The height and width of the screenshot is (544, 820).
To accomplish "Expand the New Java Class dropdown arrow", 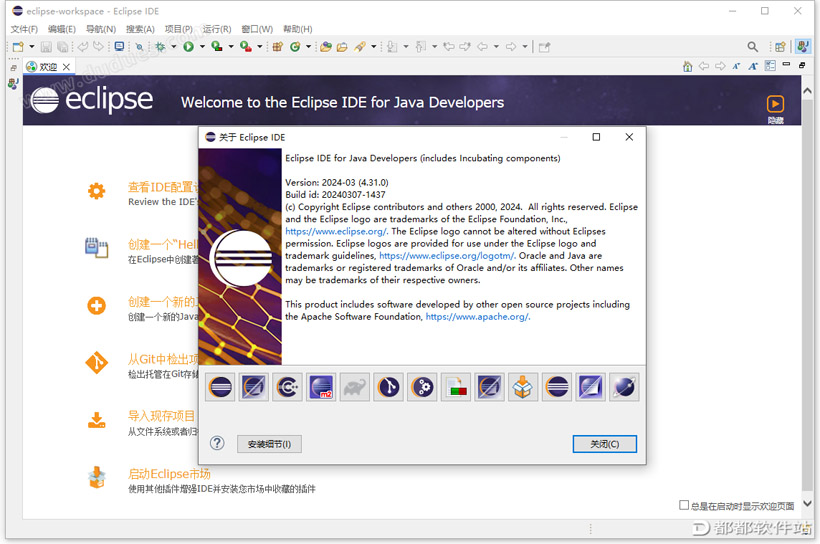I will [309, 47].
